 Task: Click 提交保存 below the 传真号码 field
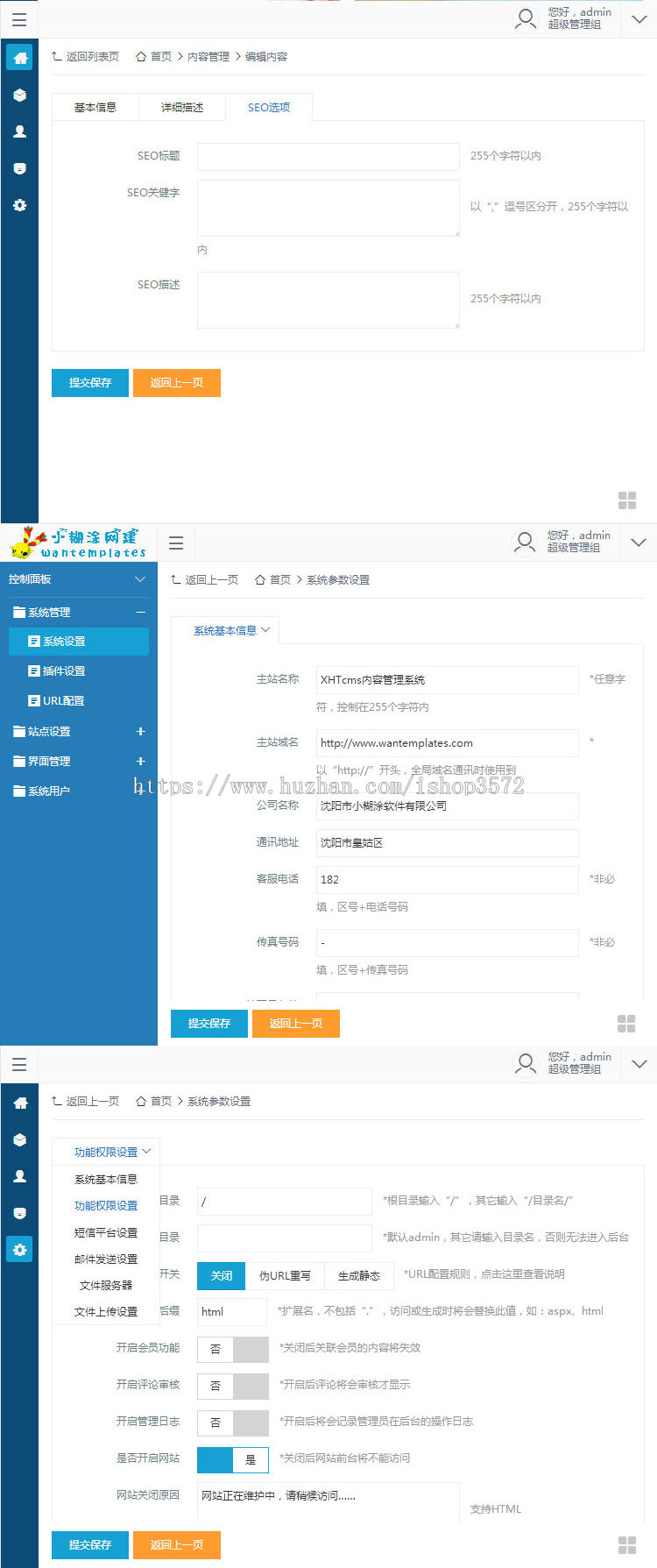[209, 1024]
